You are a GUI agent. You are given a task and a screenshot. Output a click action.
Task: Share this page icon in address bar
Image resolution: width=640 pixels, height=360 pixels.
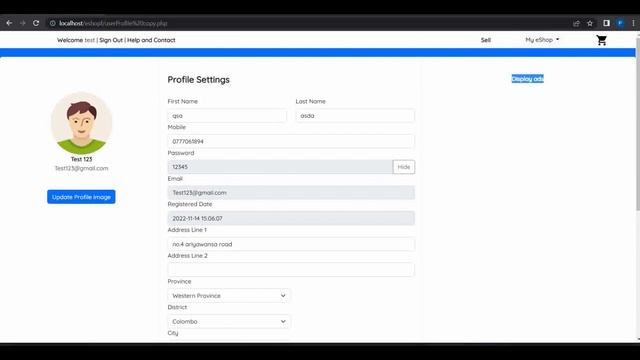(x=576, y=23)
